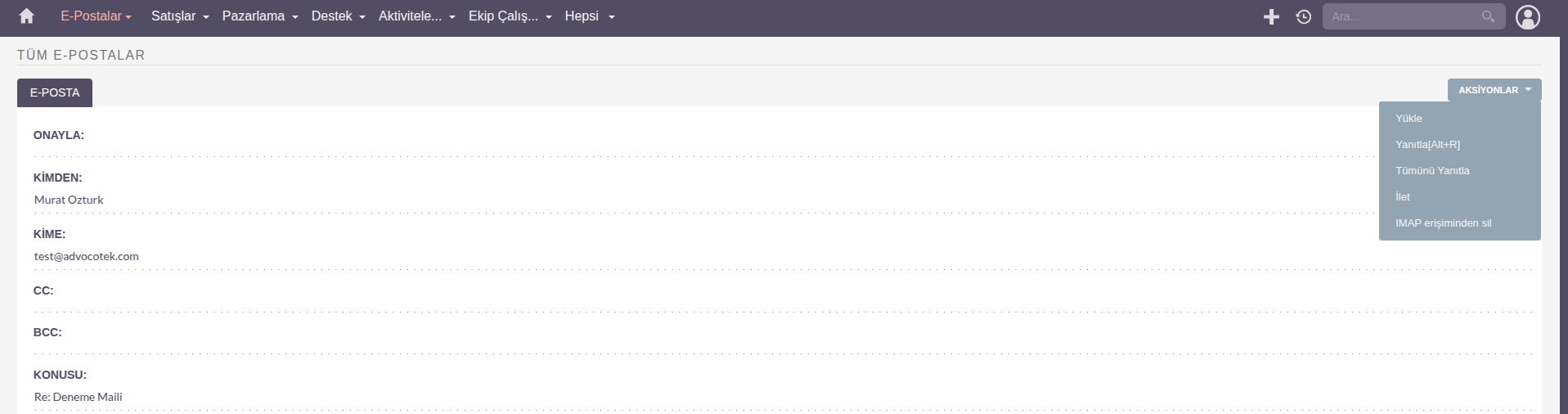Viewport: 1568px width, 414px height.
Task: Expand the Aktivitele... menu
Action: coord(417,16)
